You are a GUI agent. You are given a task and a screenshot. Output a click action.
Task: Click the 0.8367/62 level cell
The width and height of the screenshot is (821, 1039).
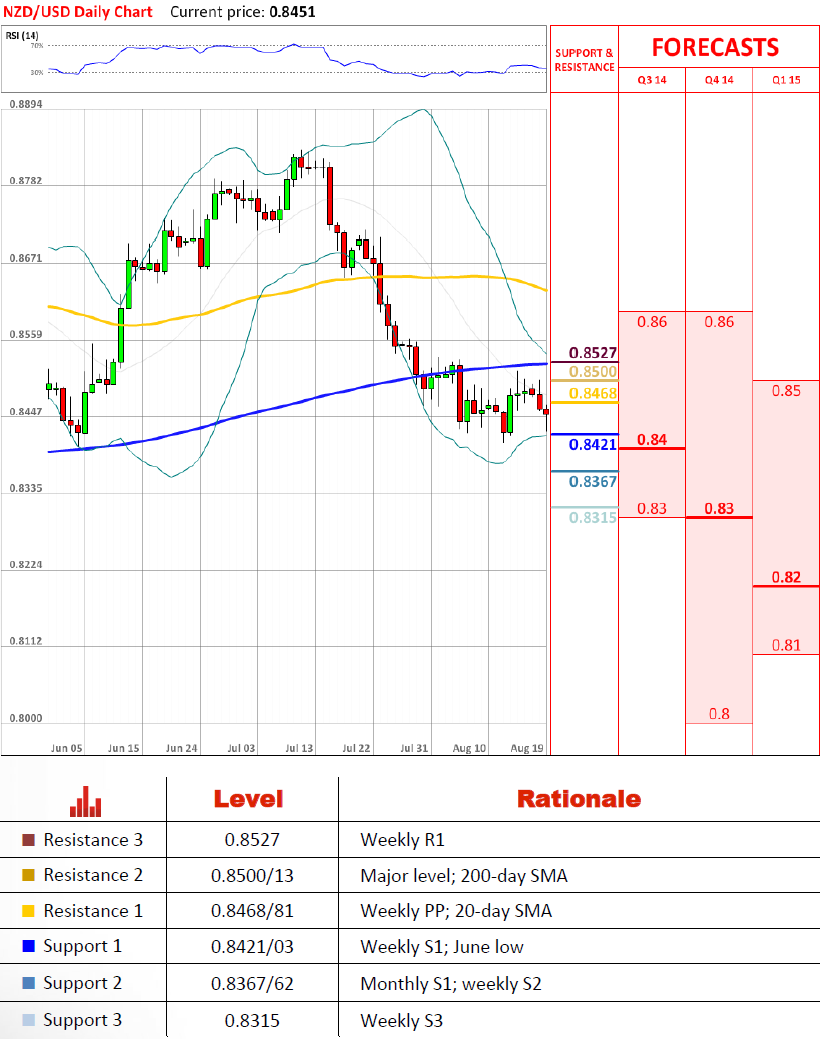252,984
